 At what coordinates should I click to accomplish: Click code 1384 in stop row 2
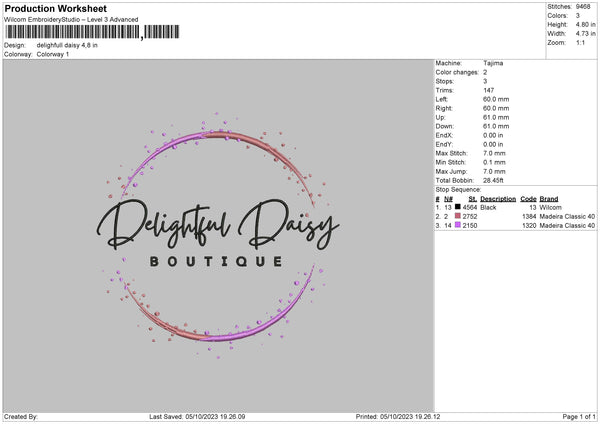529,217
